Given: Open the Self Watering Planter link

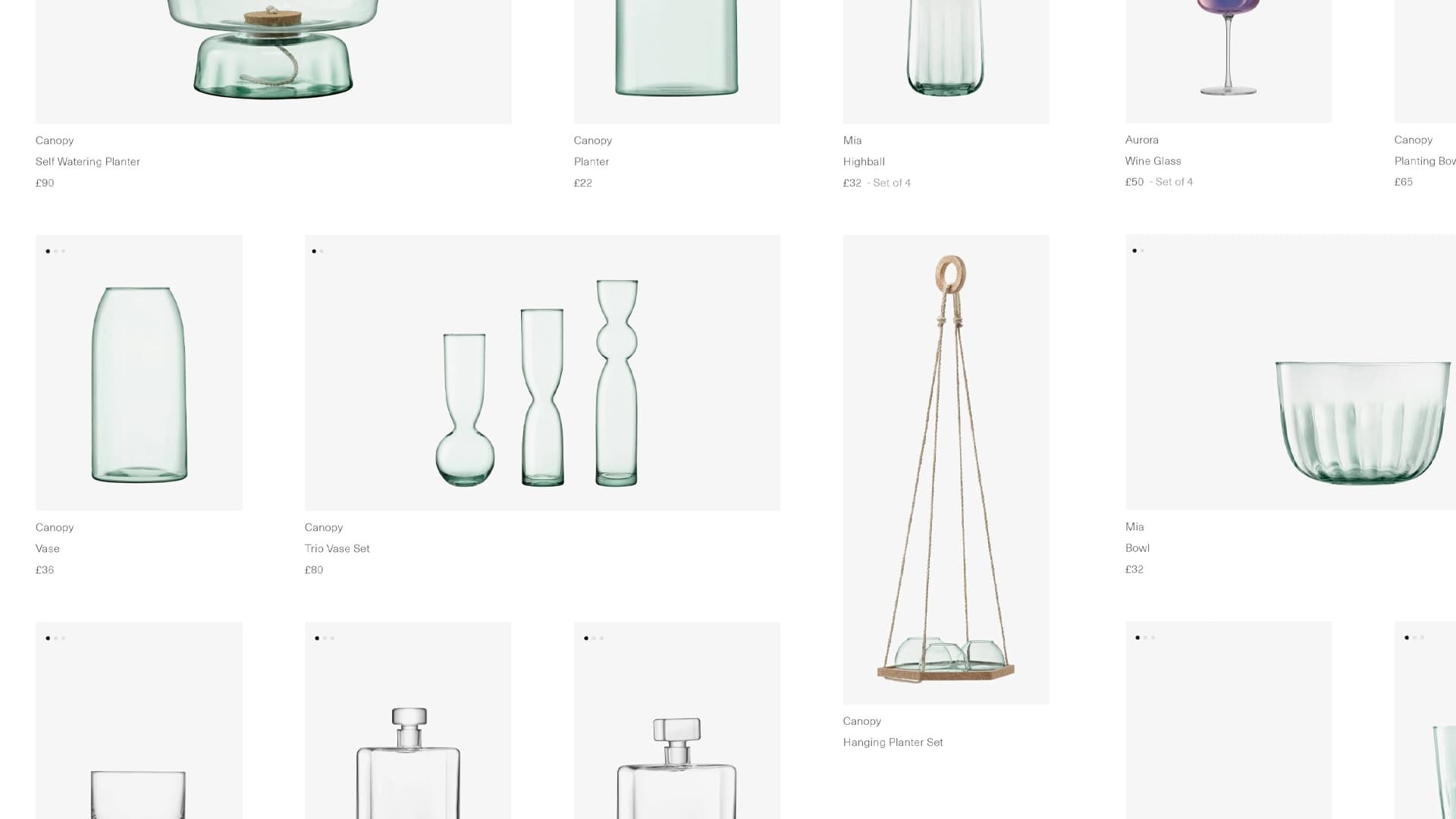Looking at the screenshot, I should point(88,162).
